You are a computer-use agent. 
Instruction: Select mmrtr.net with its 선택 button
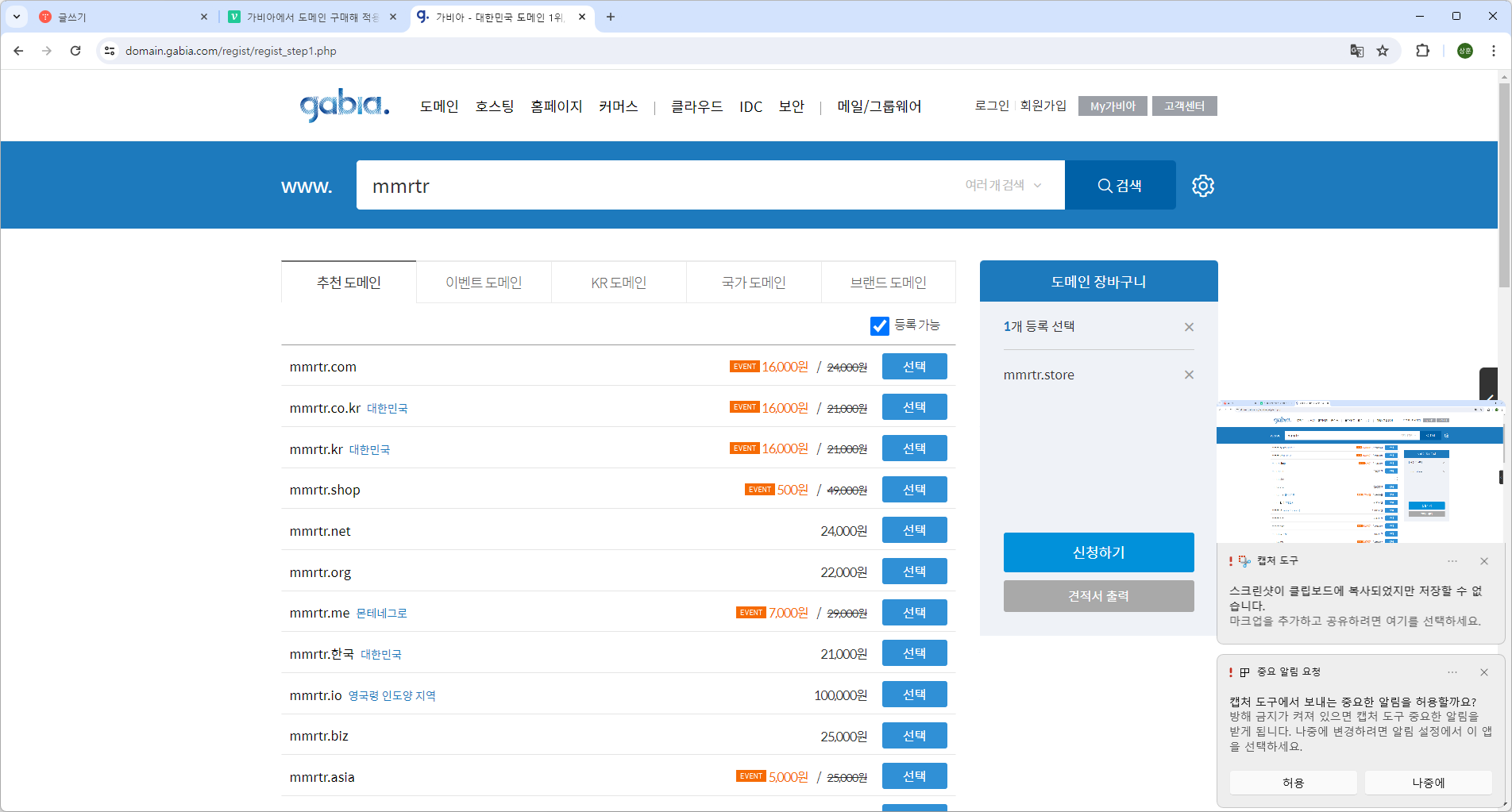914,530
